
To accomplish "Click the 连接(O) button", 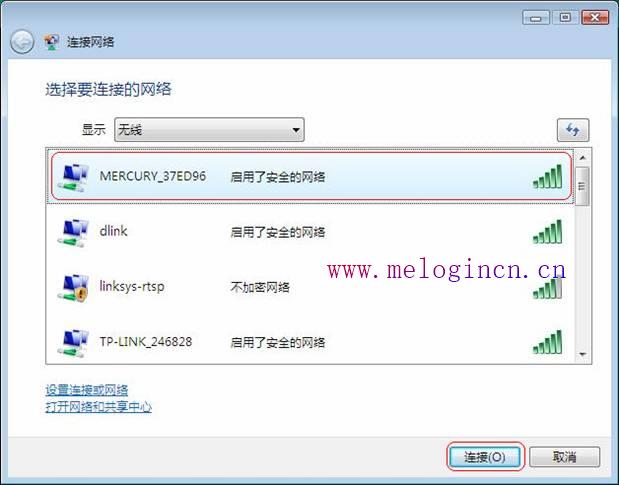I will click(485, 457).
